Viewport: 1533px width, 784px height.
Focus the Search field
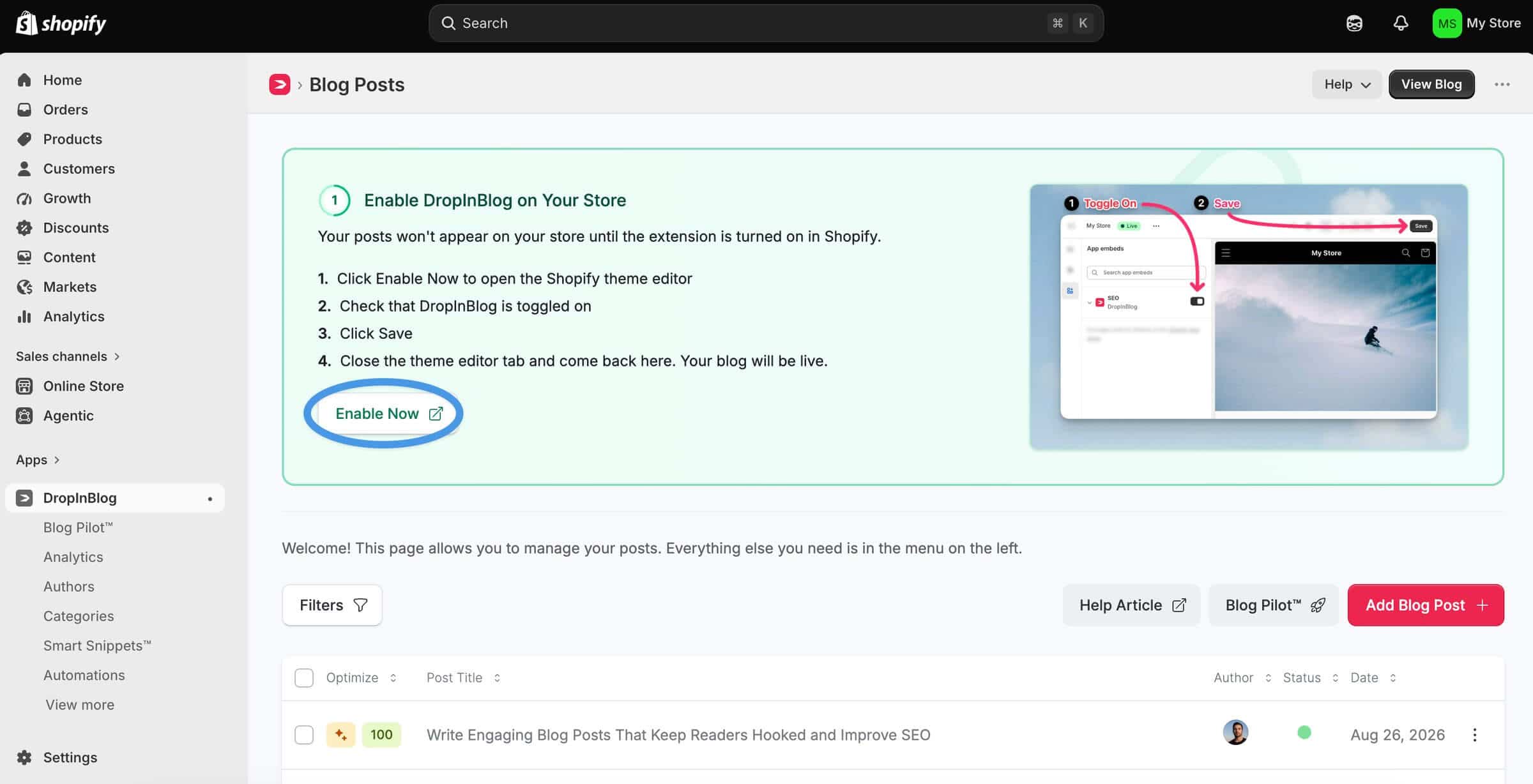click(x=766, y=24)
